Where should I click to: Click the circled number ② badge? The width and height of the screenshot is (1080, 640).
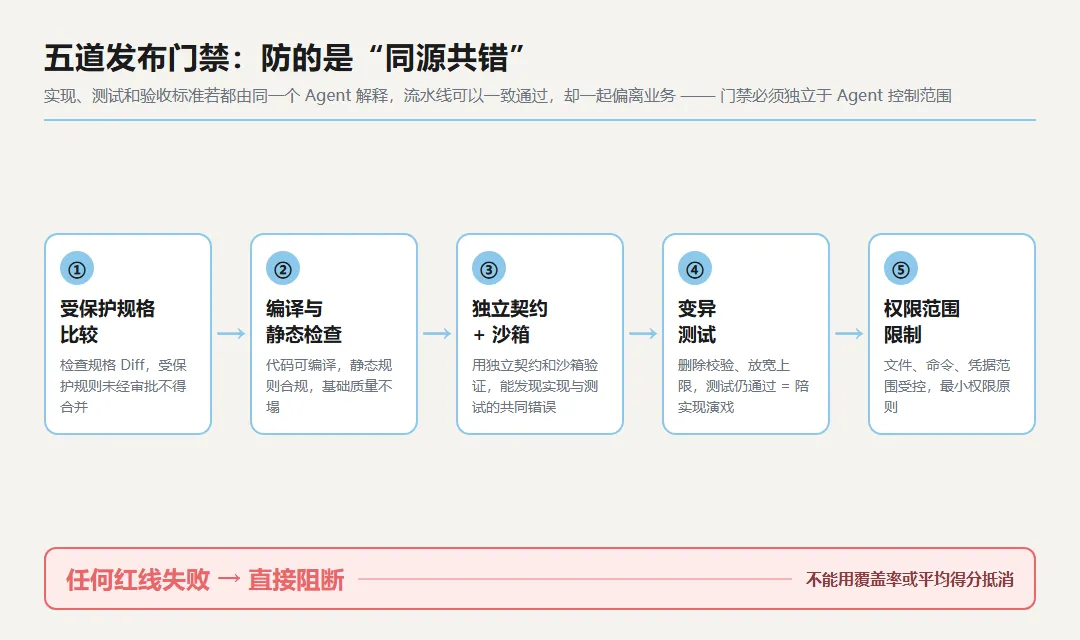point(282,269)
